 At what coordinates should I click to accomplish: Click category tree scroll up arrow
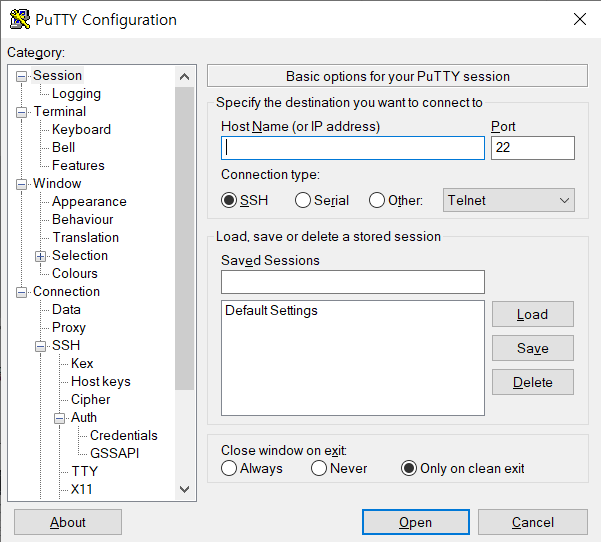pyautogui.click(x=184, y=77)
